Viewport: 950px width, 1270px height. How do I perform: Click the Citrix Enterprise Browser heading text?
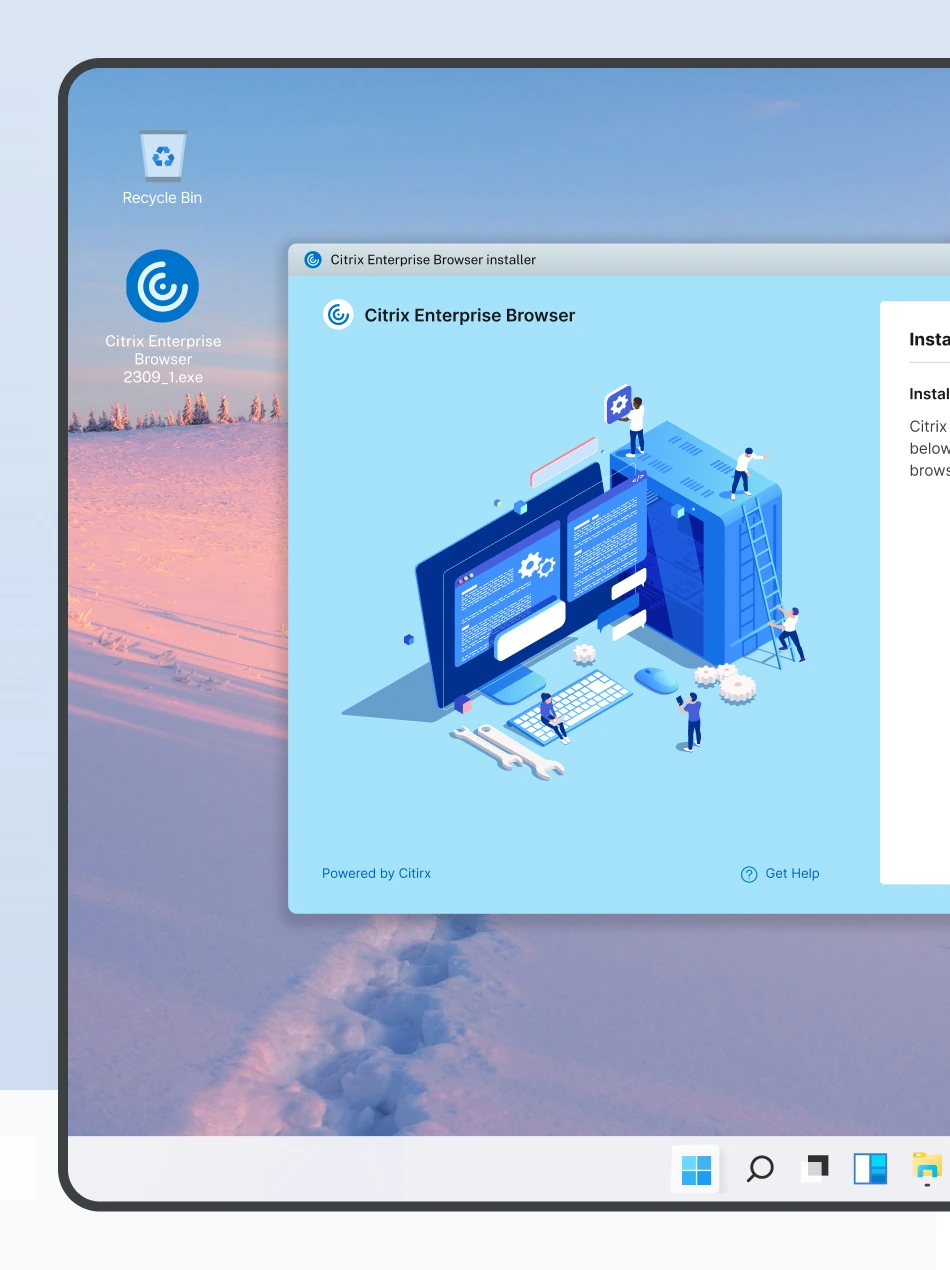click(x=470, y=315)
